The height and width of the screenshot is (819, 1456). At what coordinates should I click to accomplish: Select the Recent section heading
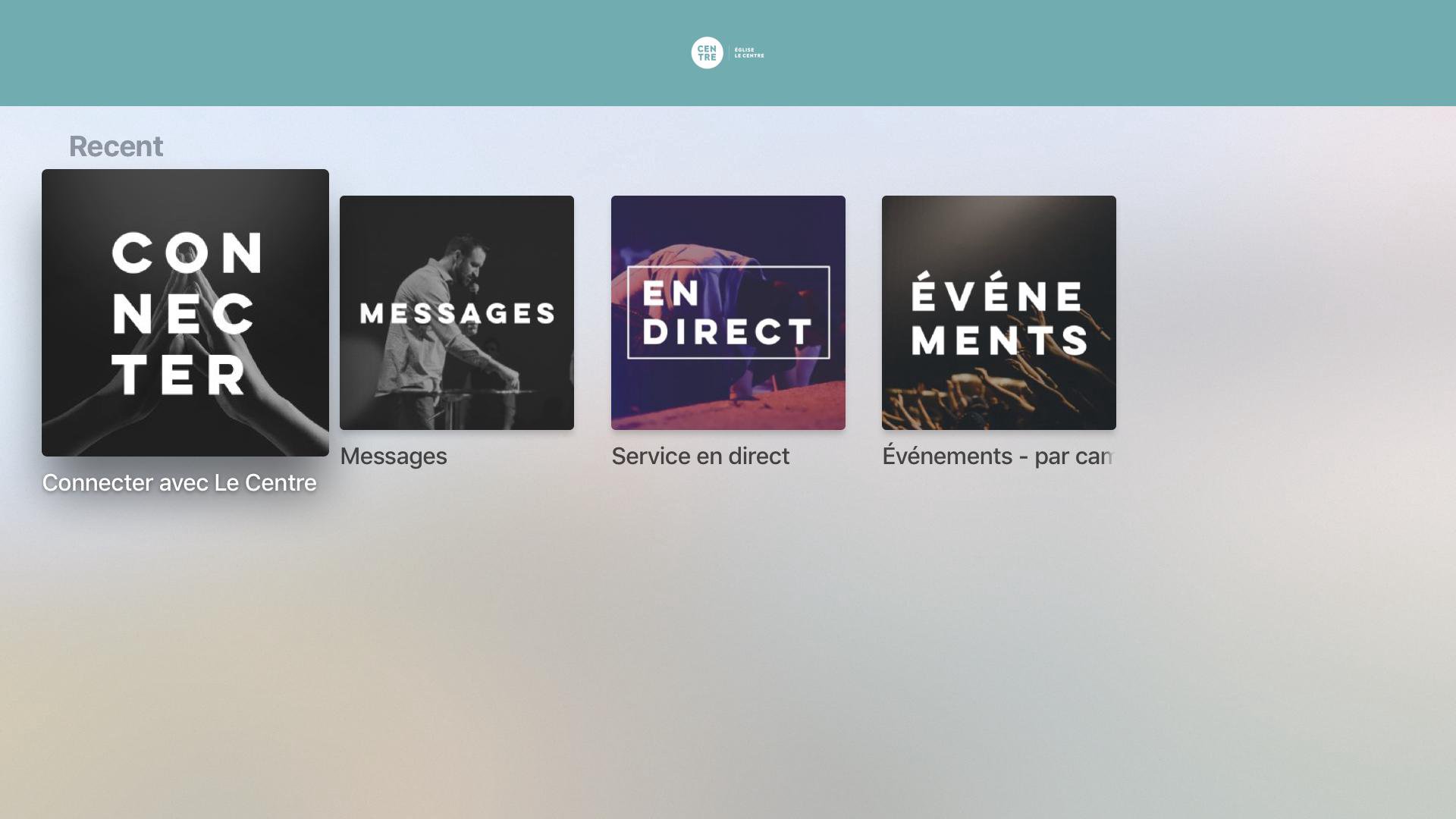(x=116, y=146)
